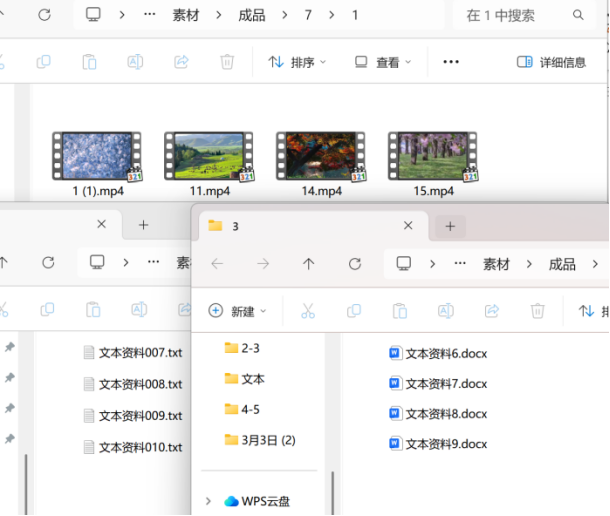This screenshot has width=610, height=516.
Task: Click the cut scissors icon in front window
Action: point(308,311)
